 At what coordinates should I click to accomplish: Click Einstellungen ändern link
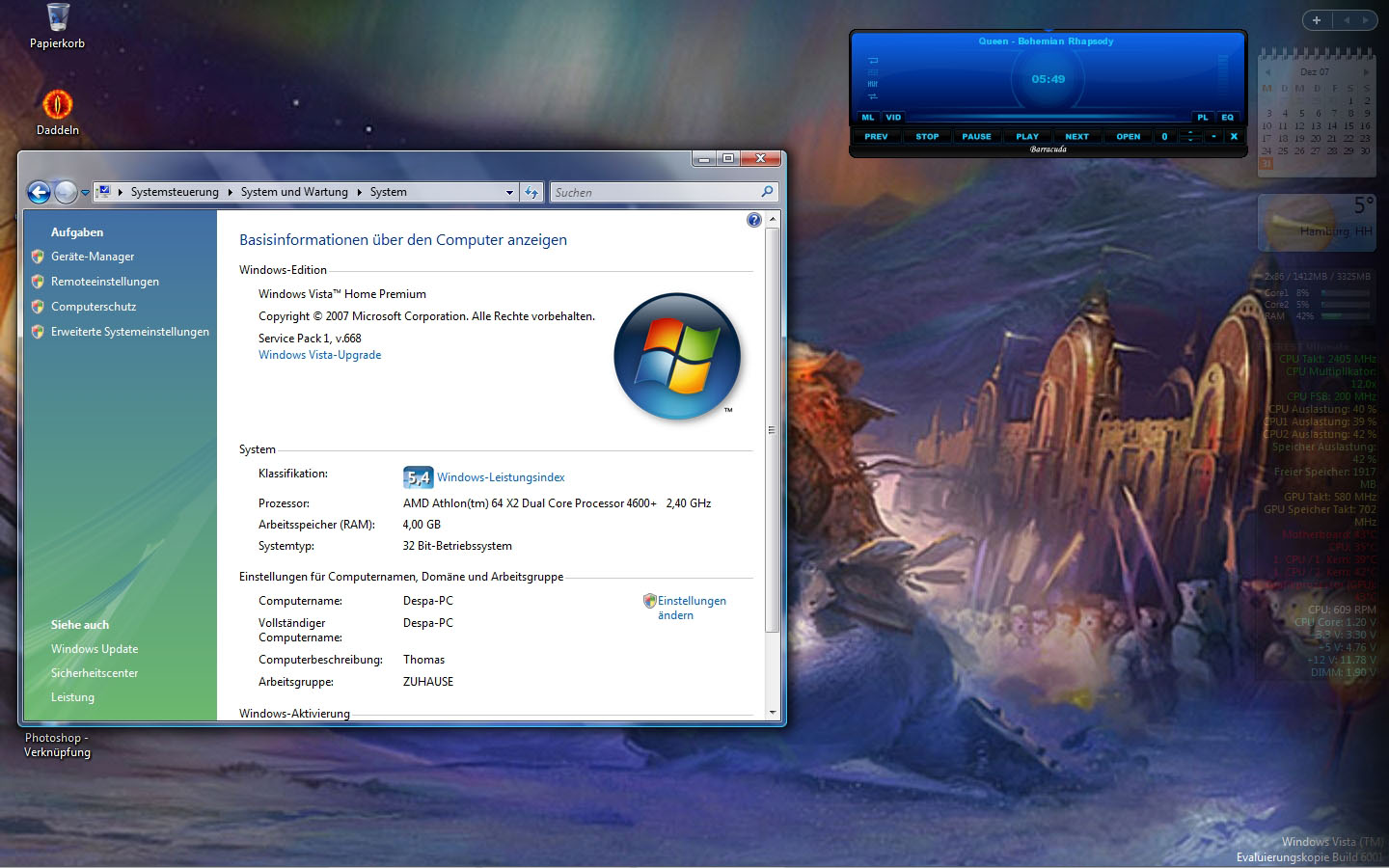click(x=692, y=608)
